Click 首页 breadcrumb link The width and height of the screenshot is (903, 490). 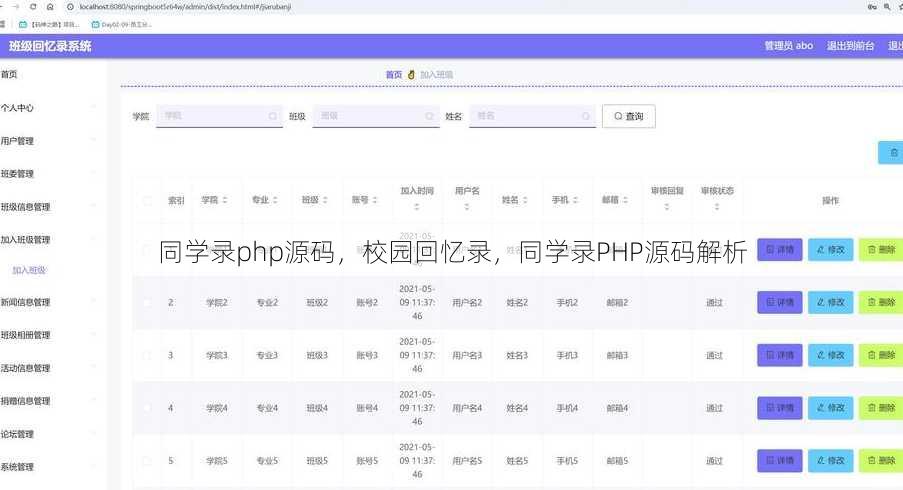pyautogui.click(x=394, y=75)
